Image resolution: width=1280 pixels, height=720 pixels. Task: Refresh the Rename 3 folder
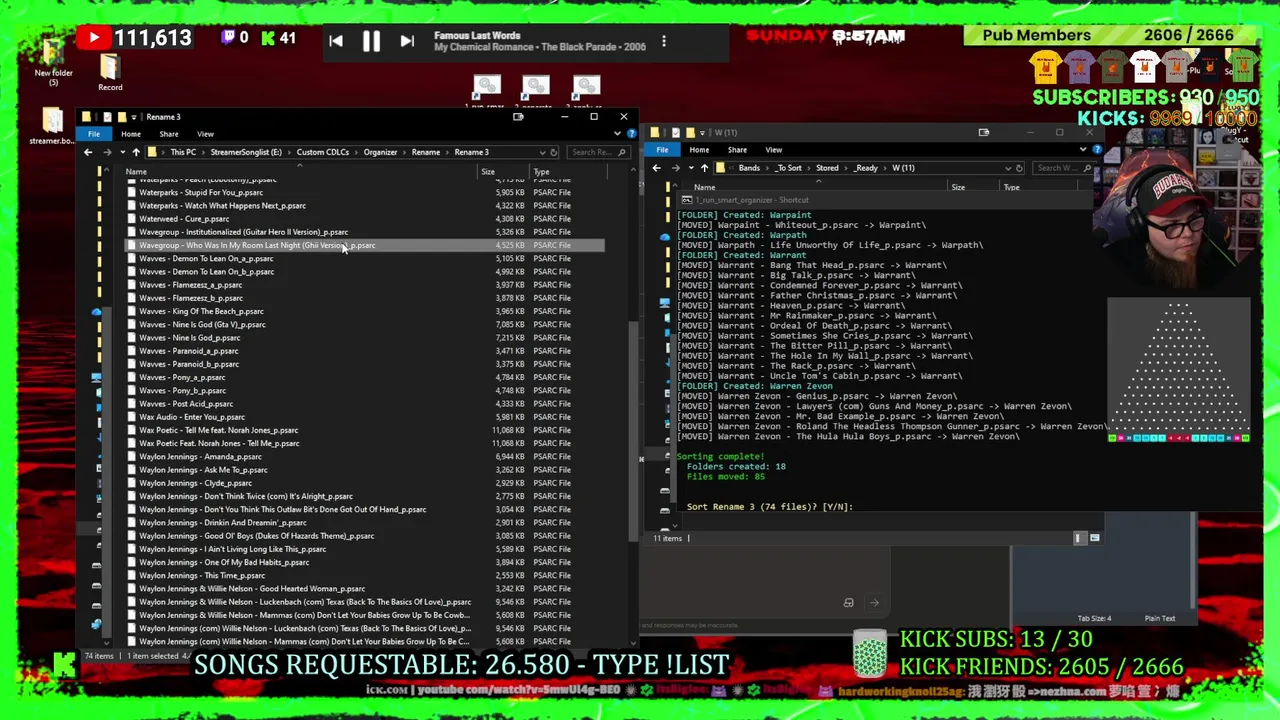click(x=553, y=152)
